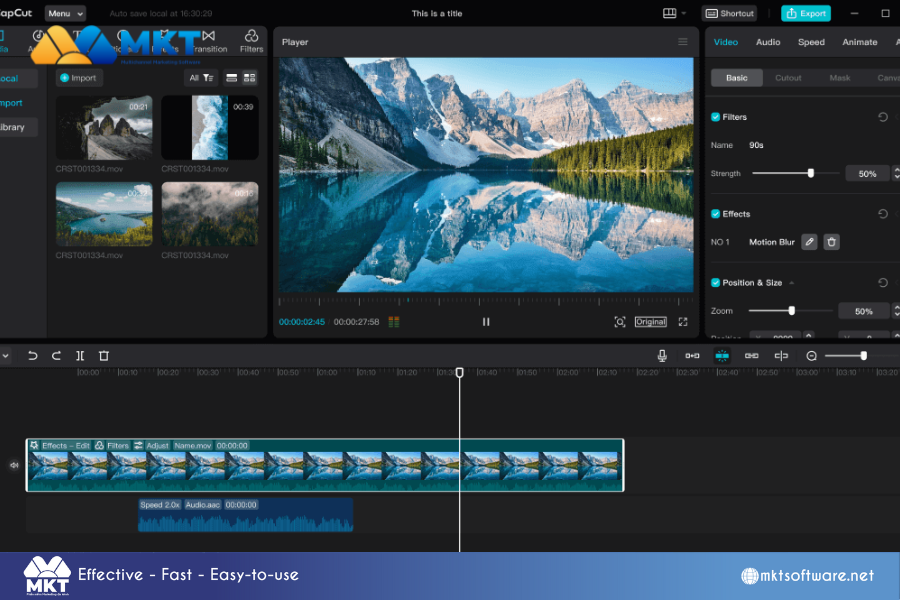900x600 pixels.
Task: Mute the main video track
Action: [14, 465]
